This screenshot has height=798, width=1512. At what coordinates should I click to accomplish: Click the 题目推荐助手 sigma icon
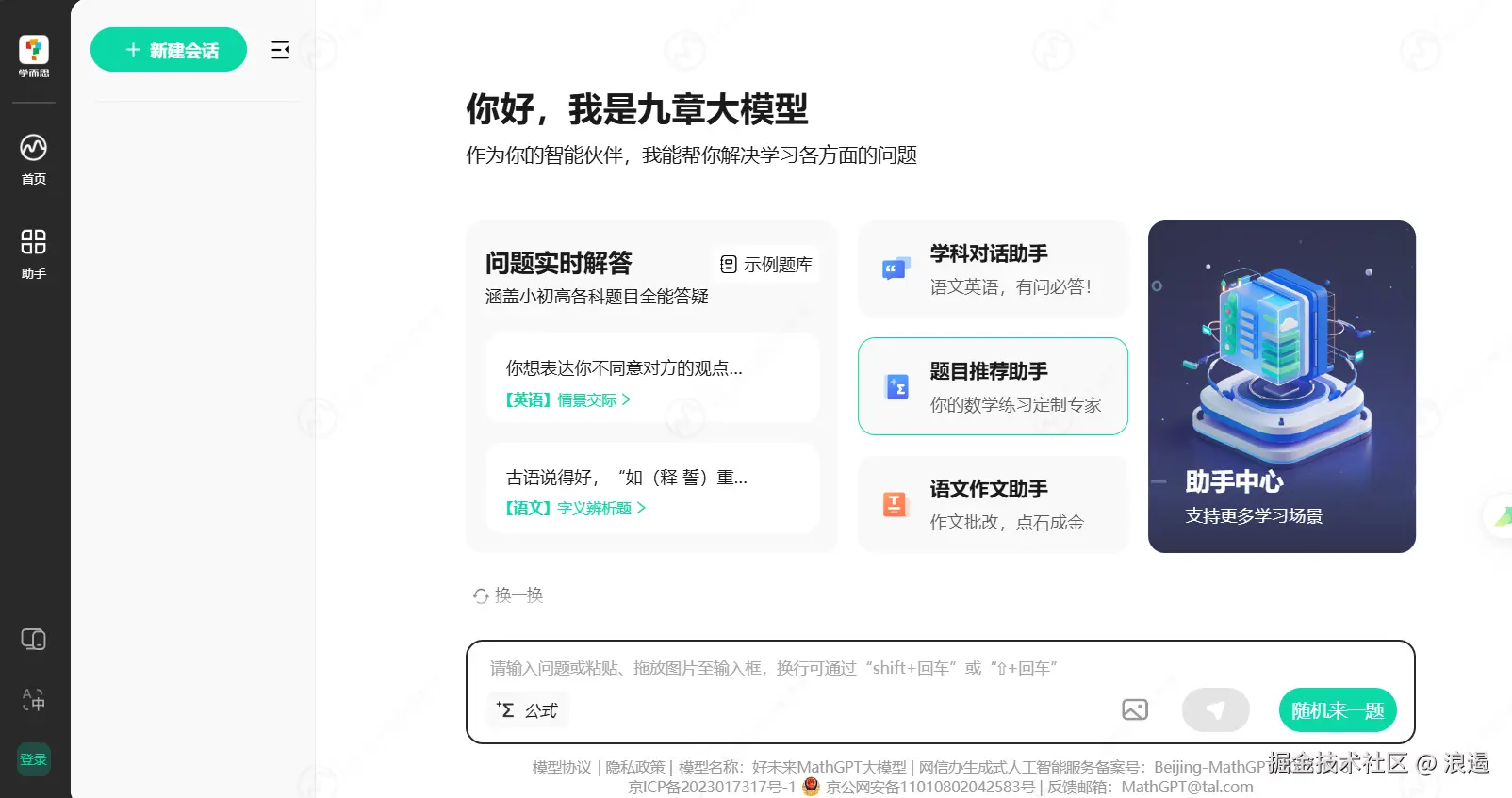pos(896,386)
